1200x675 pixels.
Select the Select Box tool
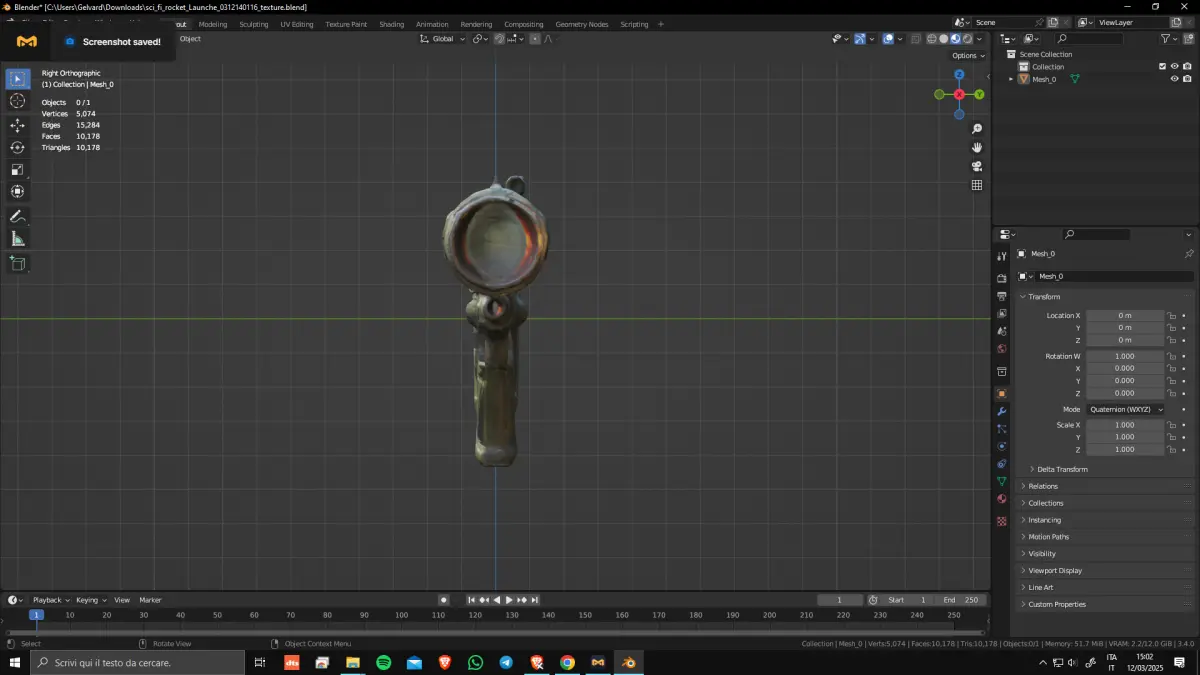(17, 78)
